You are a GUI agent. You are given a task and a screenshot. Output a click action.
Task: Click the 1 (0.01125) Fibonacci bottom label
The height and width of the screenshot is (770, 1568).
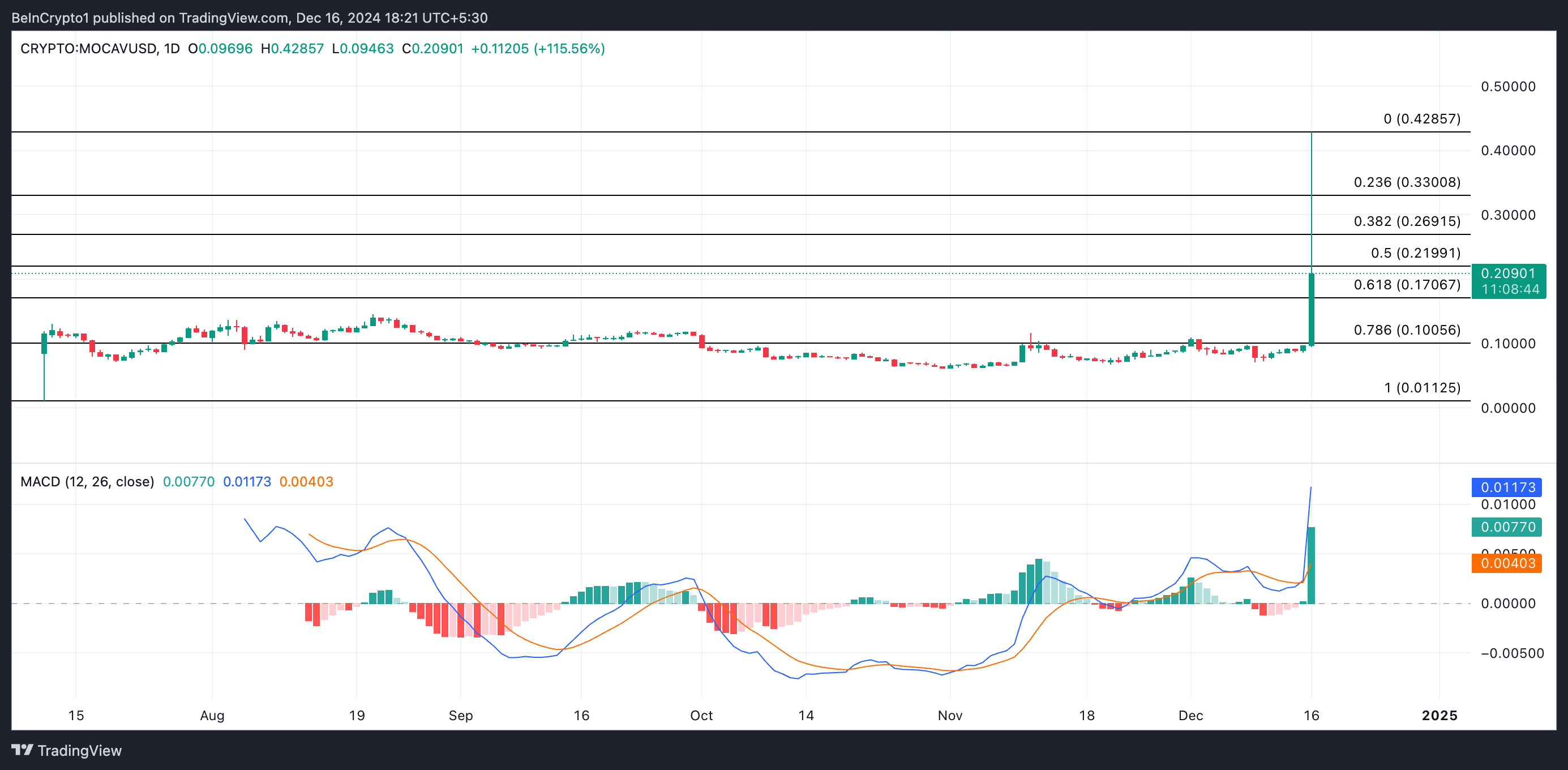point(1422,388)
